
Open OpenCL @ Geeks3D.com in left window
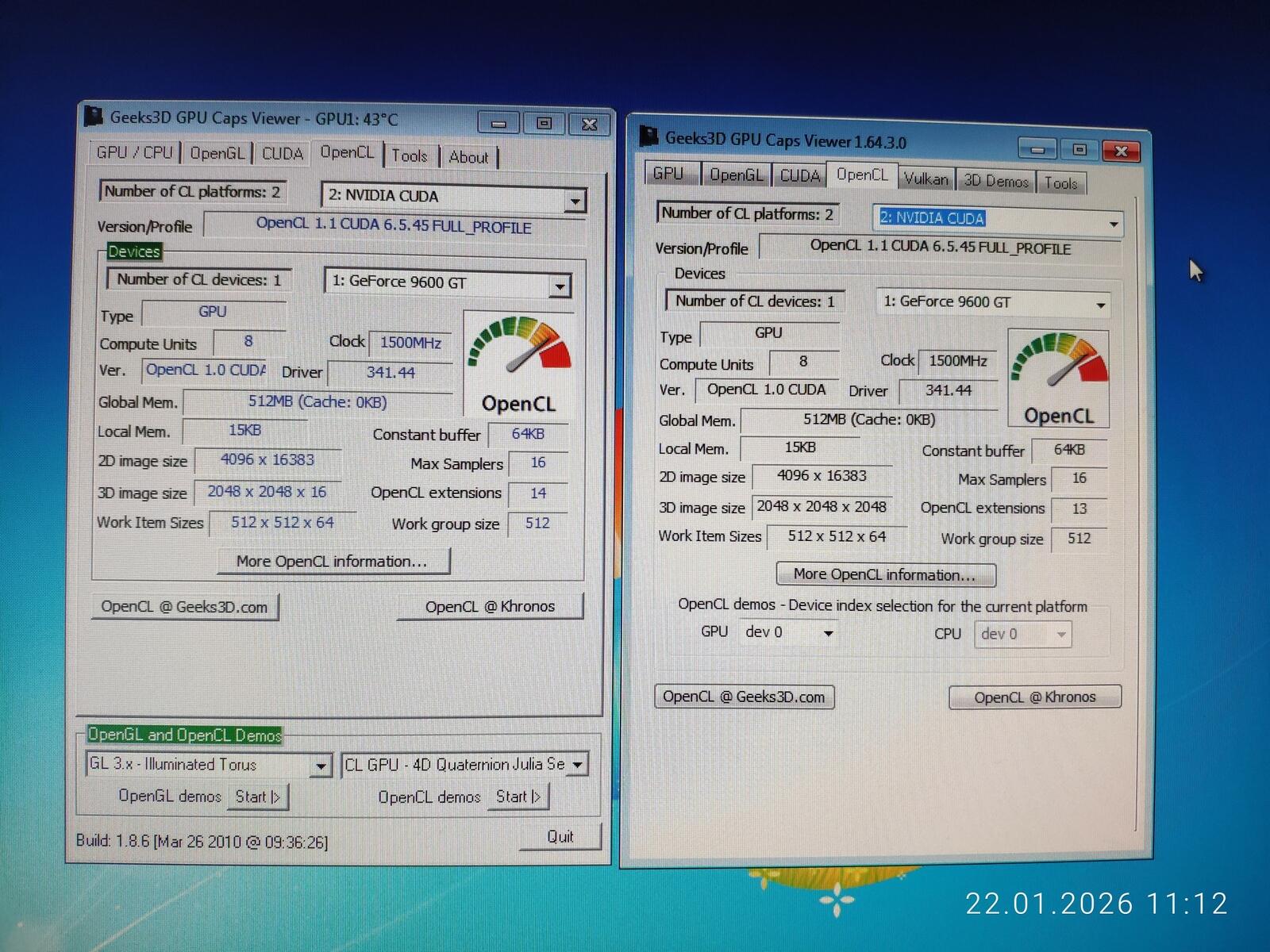(x=185, y=607)
